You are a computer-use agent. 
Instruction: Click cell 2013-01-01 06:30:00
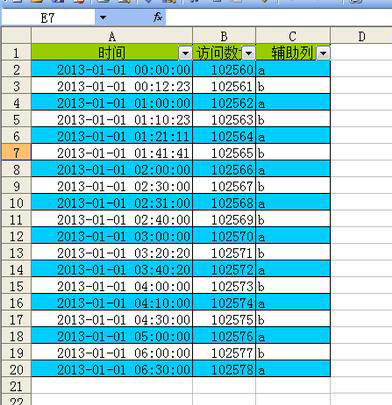[112, 369]
